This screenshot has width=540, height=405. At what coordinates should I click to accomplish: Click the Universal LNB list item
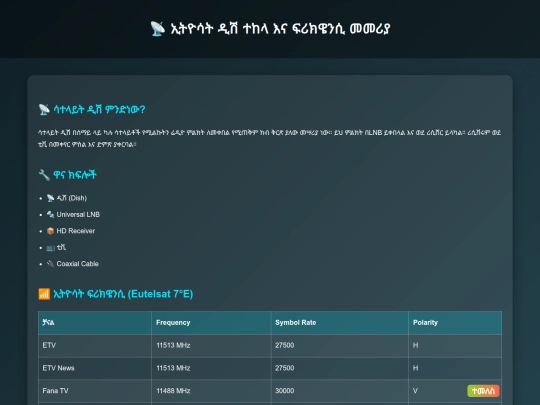(x=78, y=215)
